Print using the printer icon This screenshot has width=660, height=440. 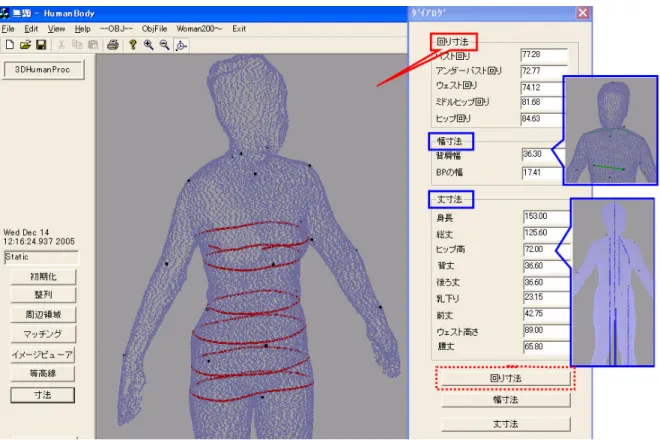tap(112, 45)
